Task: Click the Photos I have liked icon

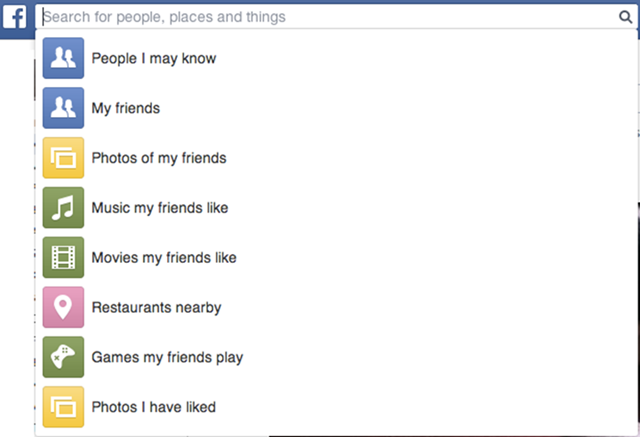Action: [x=63, y=407]
